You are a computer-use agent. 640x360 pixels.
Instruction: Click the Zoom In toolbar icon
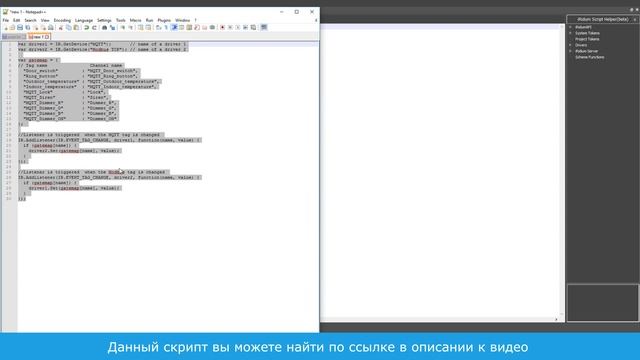tap(122, 27)
